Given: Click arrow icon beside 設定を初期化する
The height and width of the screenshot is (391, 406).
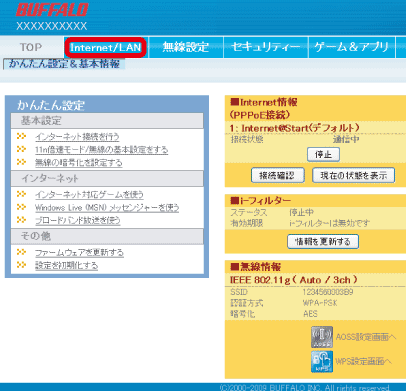Looking at the screenshot, I should pos(21,265).
